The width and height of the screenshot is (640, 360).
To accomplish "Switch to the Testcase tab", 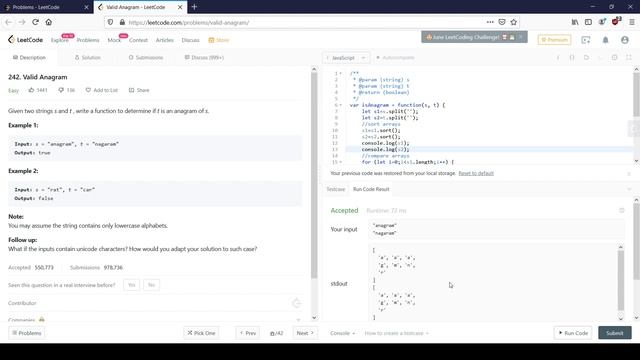I will (336, 189).
